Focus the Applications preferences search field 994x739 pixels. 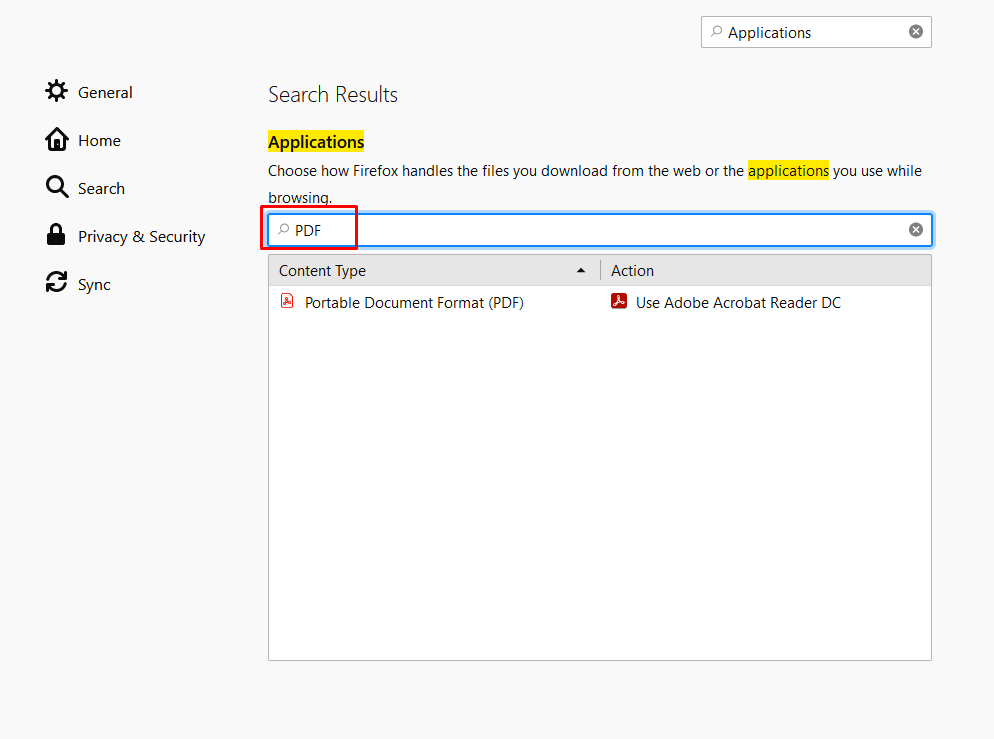816,32
